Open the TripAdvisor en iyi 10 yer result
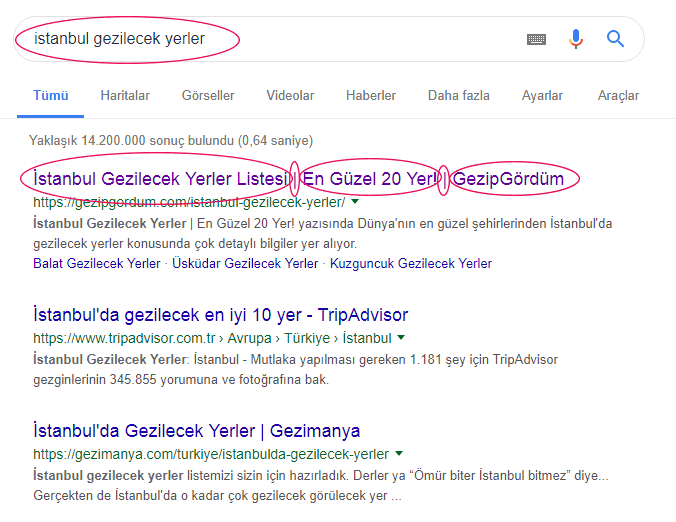The width and height of the screenshot is (676, 522). click(x=220, y=315)
